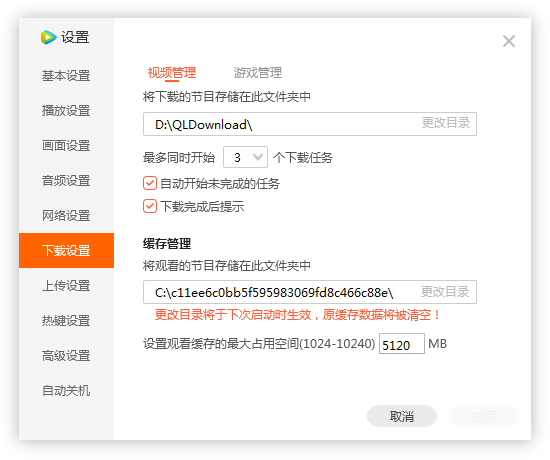Click the 将观看的节目存储在此文件夹中 label
Viewport: 550px width, 460px height.
[227, 266]
